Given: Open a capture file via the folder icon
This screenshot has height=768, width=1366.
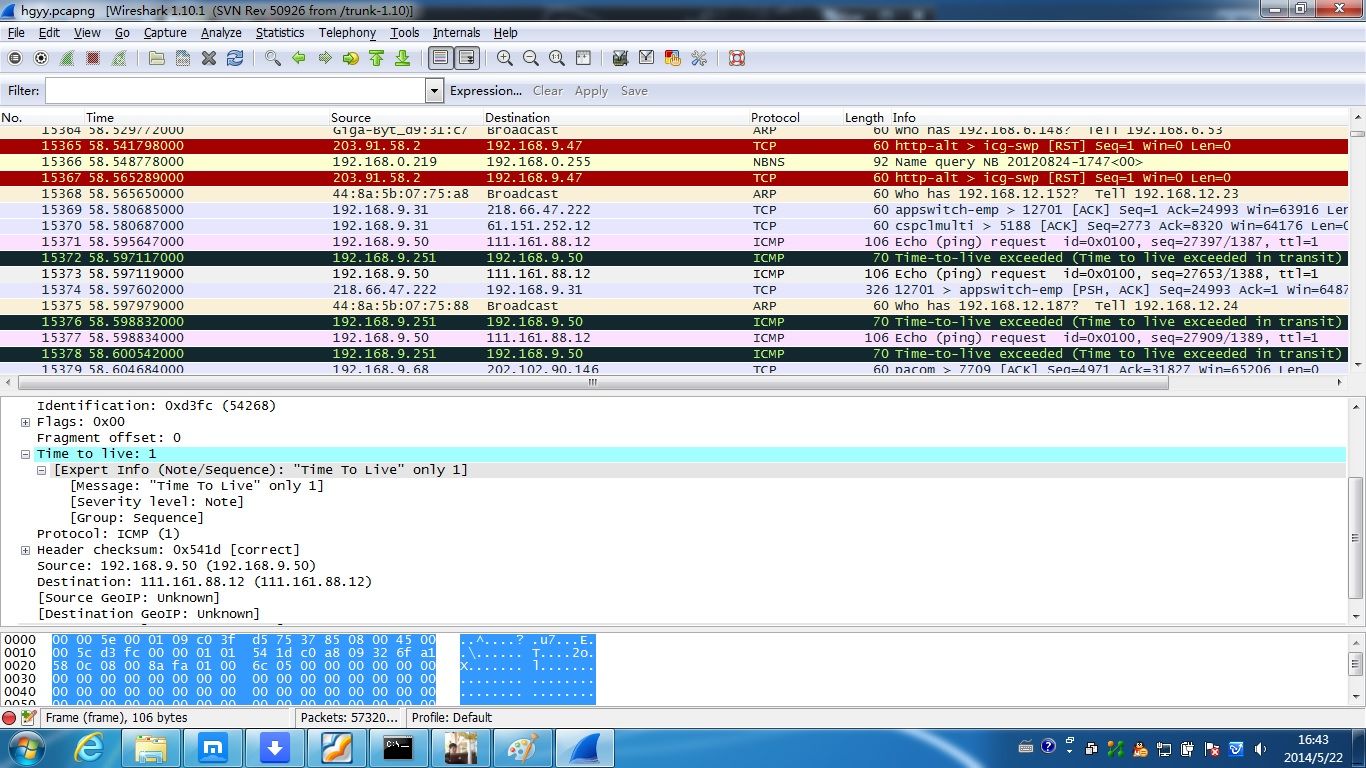Looking at the screenshot, I should tap(157, 59).
